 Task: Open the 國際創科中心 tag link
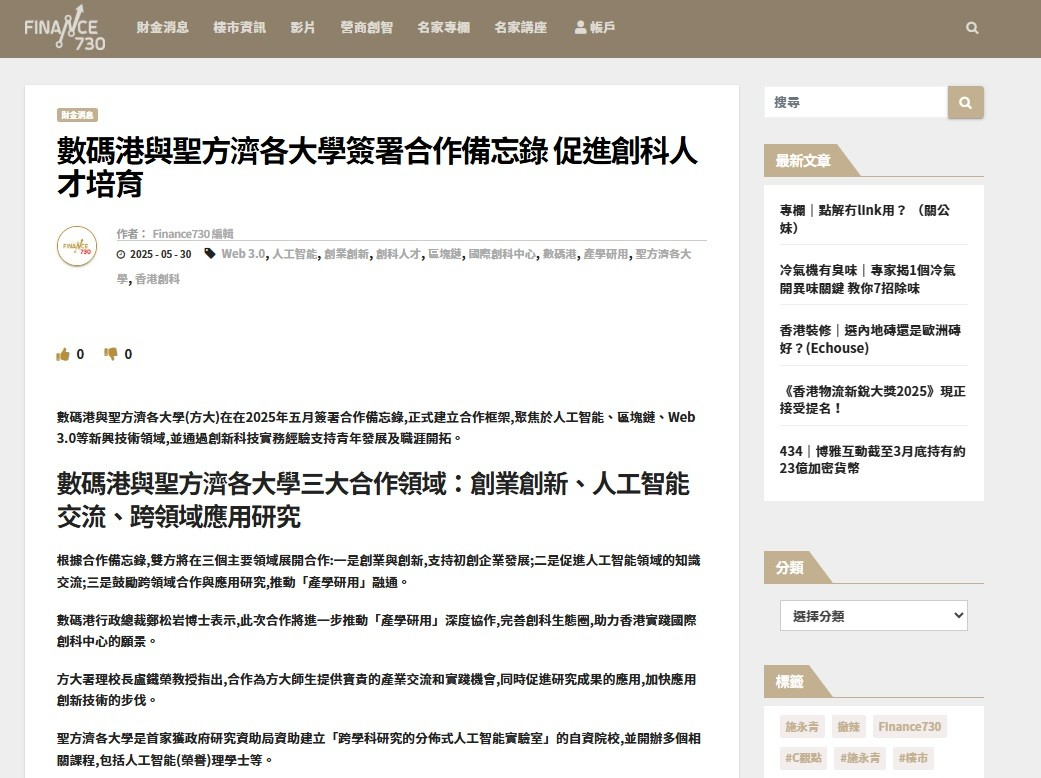pos(502,254)
